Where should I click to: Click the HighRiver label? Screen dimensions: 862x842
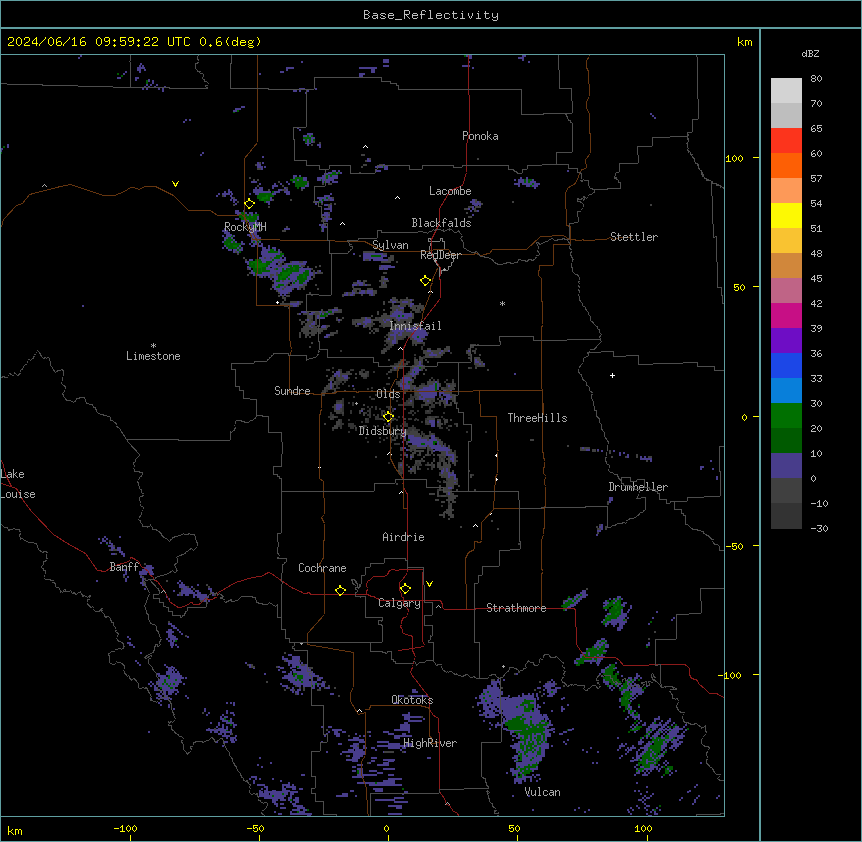point(430,743)
